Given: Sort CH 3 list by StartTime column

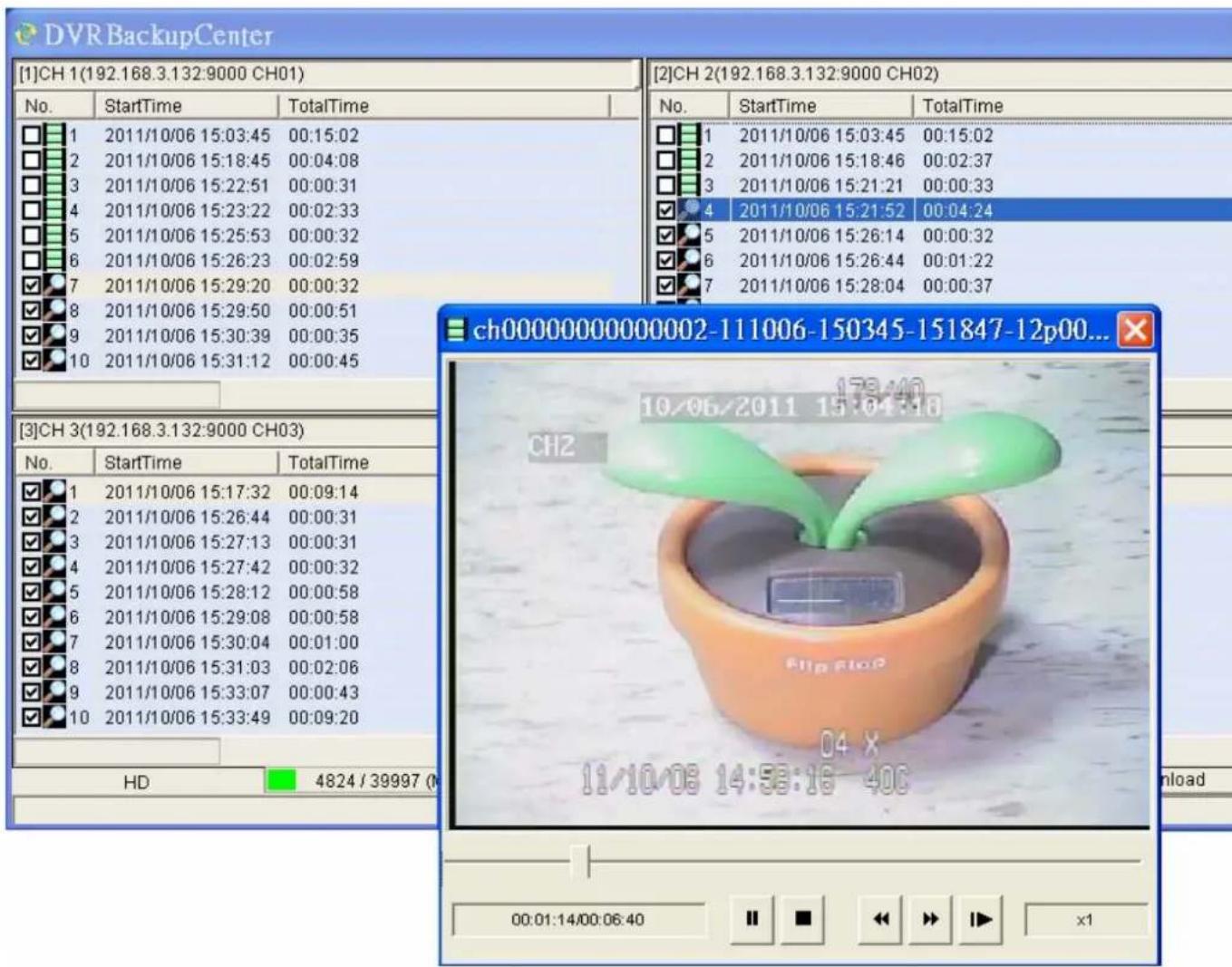Looking at the screenshot, I should coord(186,462).
